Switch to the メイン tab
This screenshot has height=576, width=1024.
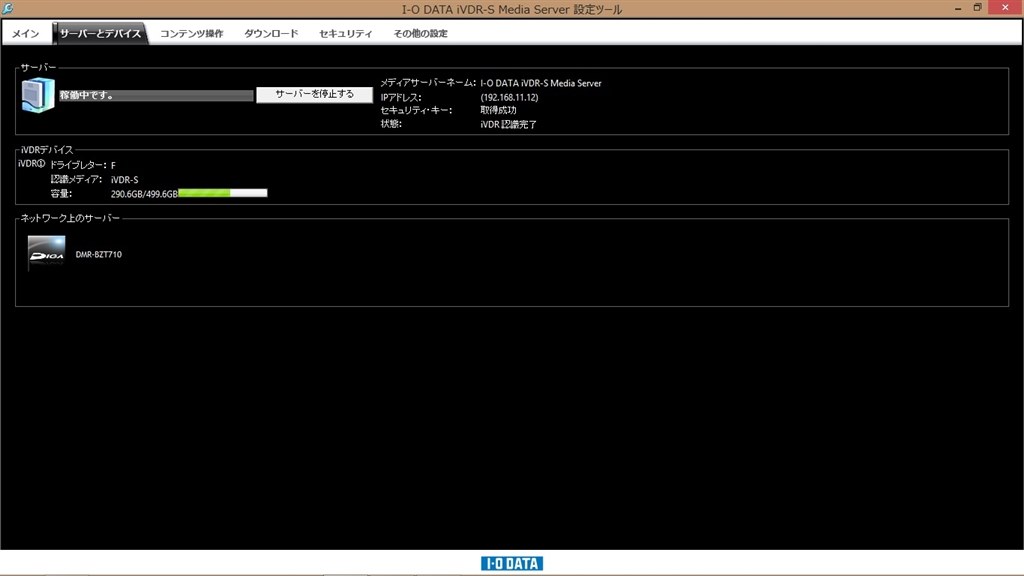tap(25, 32)
